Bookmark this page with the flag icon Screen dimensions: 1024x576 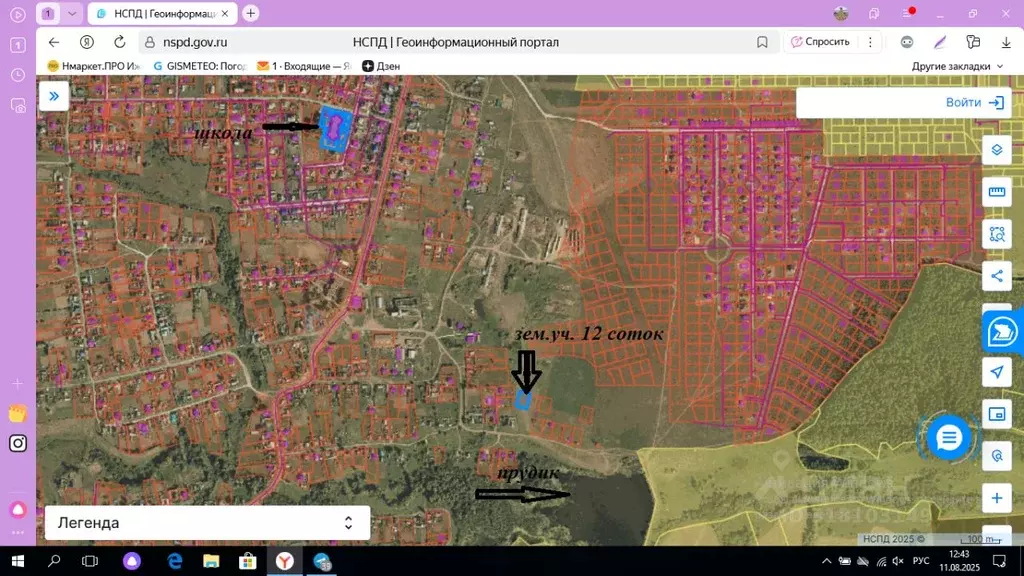pos(762,42)
